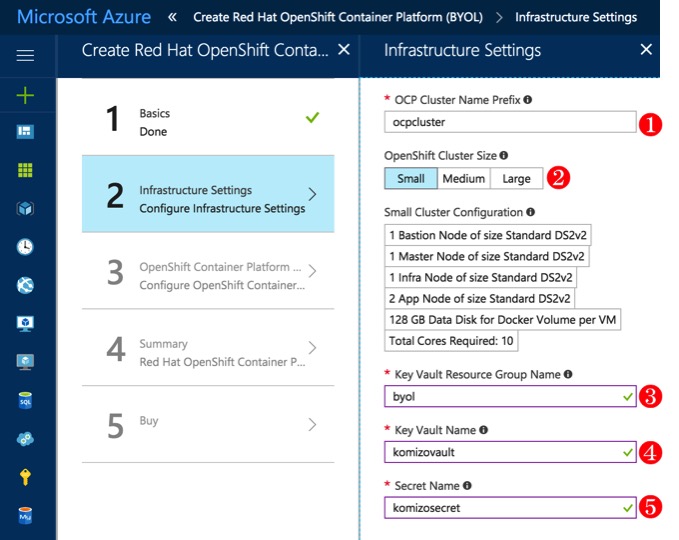Image resolution: width=679 pixels, height=540 pixels.
Task: Open the yellow key Subscriptions icon
Action: pos(25,478)
